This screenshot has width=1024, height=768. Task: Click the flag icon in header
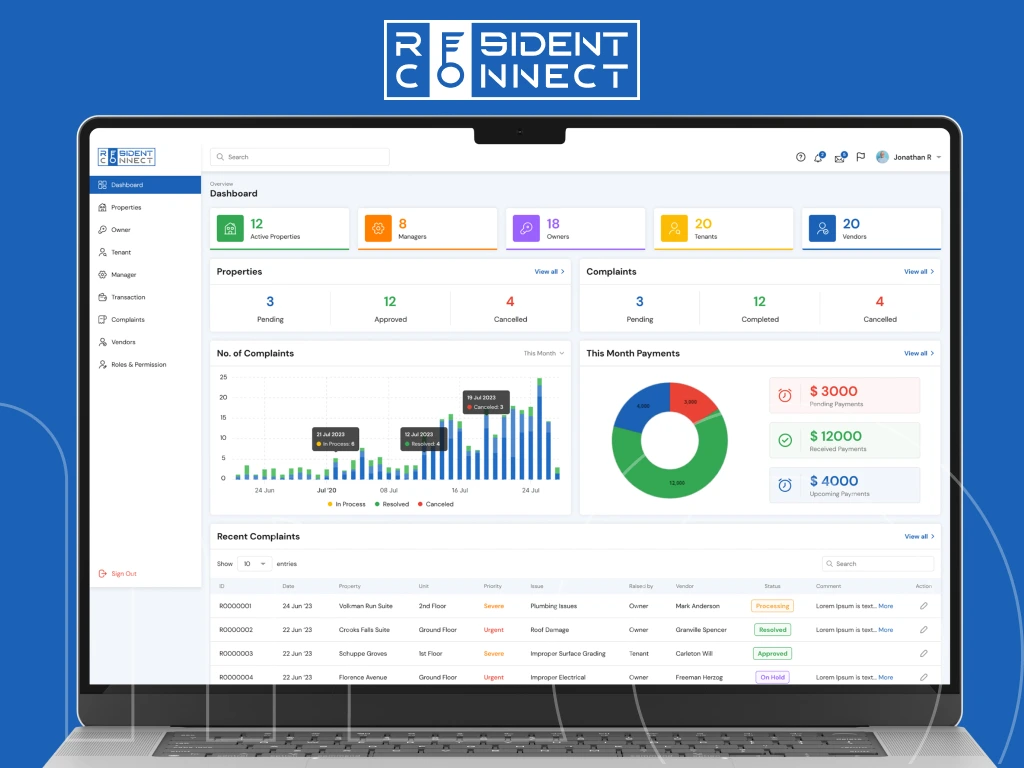click(x=860, y=157)
